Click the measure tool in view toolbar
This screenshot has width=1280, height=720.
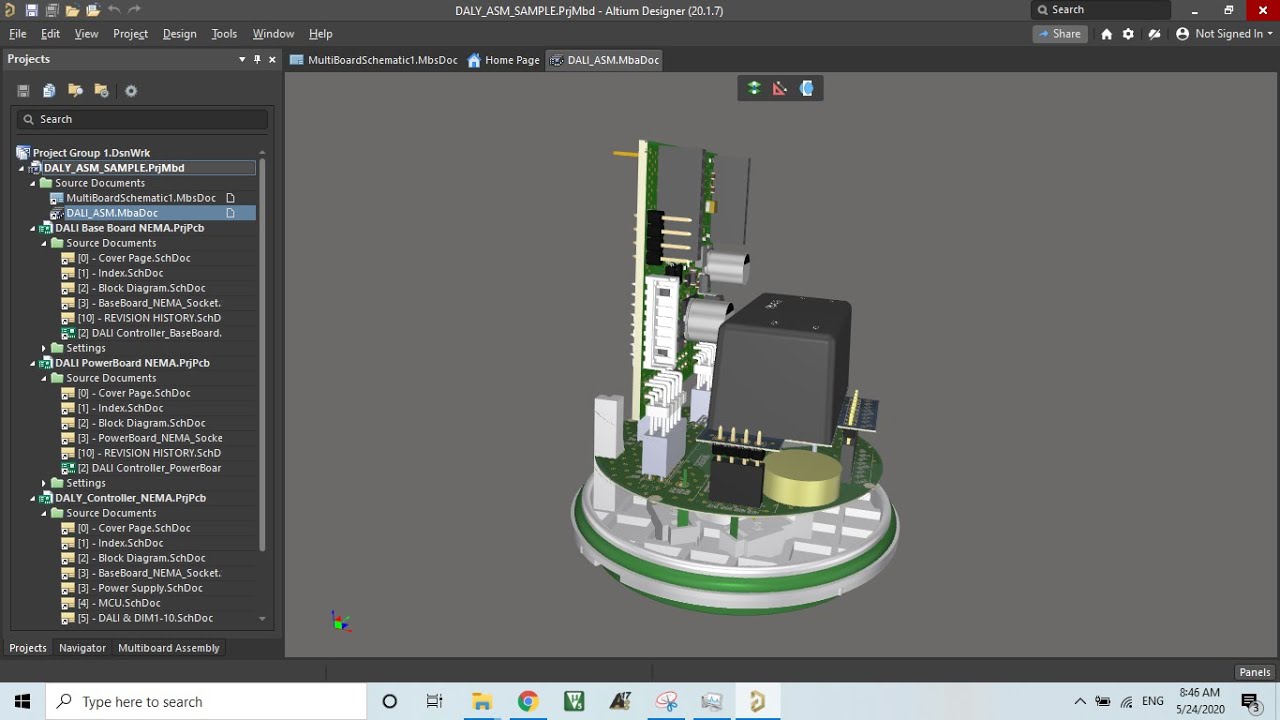click(780, 88)
